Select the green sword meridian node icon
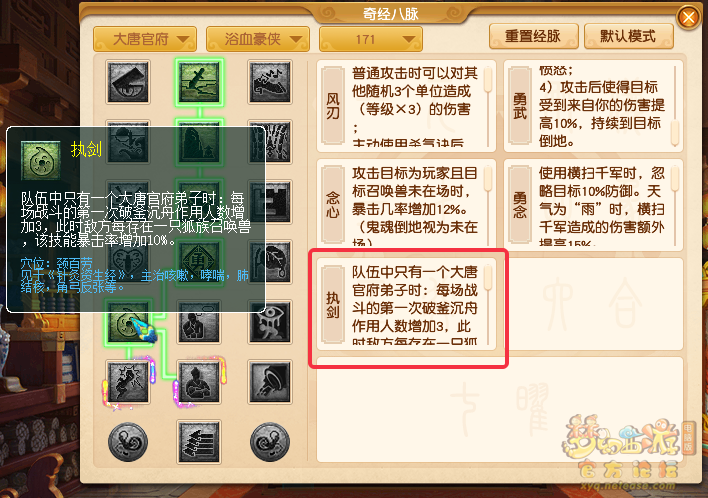Screen dimensions: 708x498 (199, 82)
